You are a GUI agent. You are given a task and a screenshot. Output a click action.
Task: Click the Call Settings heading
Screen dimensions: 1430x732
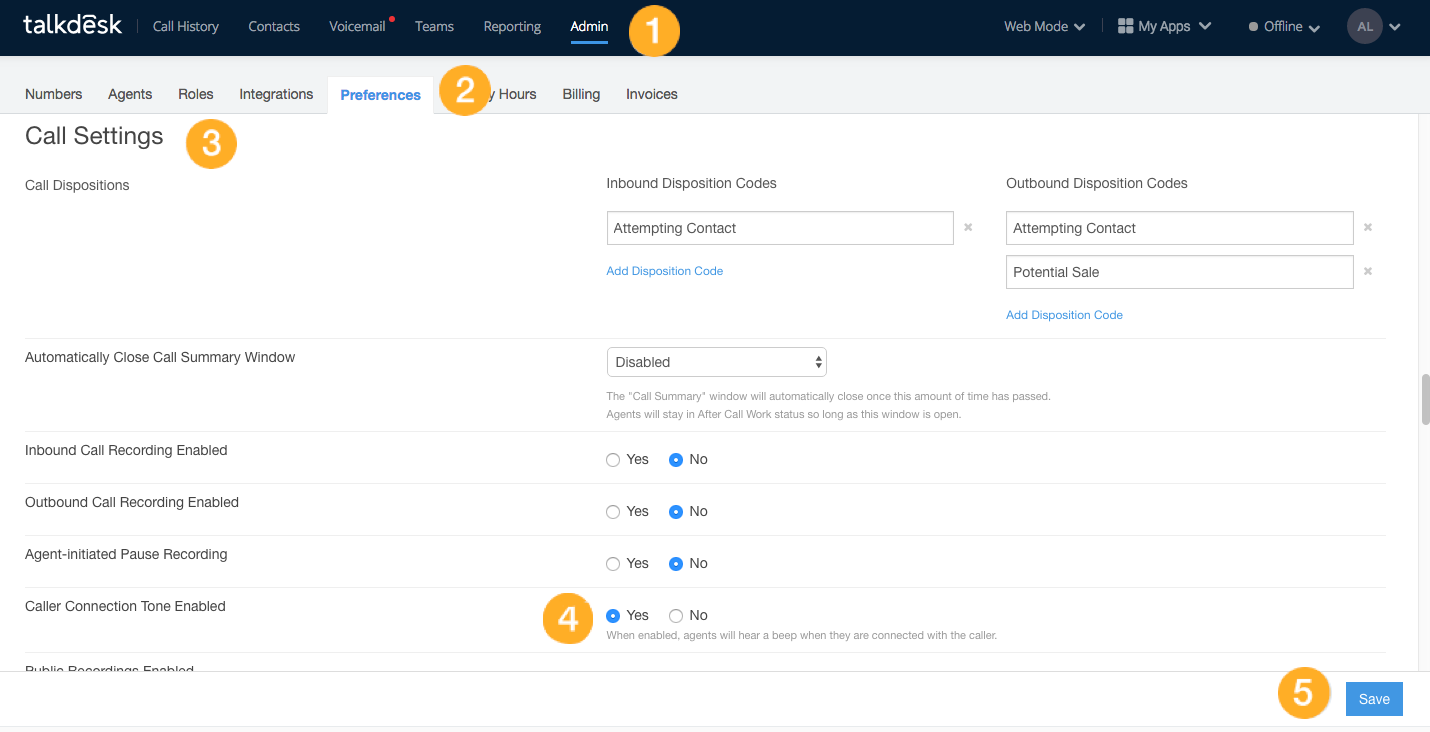94,136
